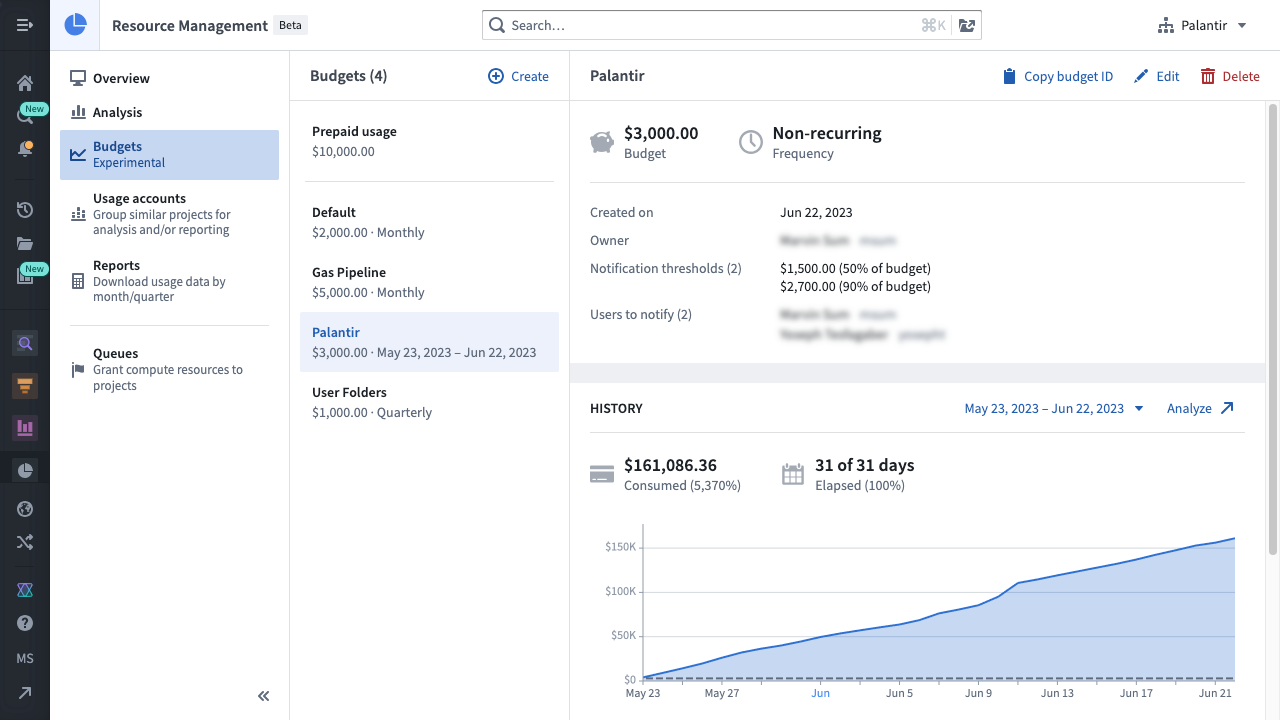Select the Budgets Experimental nav item
The height and width of the screenshot is (720, 1280).
coord(169,155)
